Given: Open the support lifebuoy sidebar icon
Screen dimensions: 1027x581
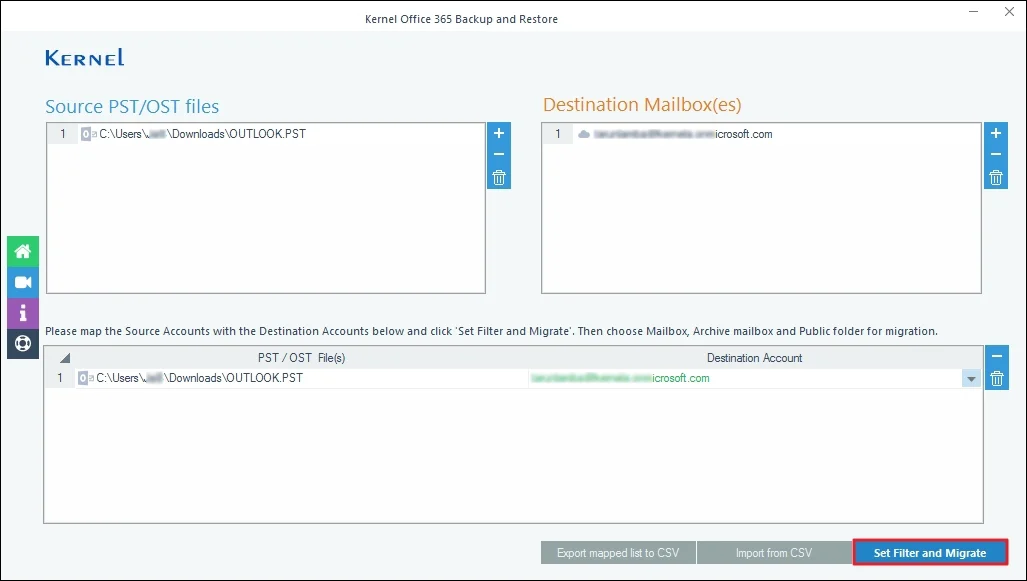Looking at the screenshot, I should (23, 344).
